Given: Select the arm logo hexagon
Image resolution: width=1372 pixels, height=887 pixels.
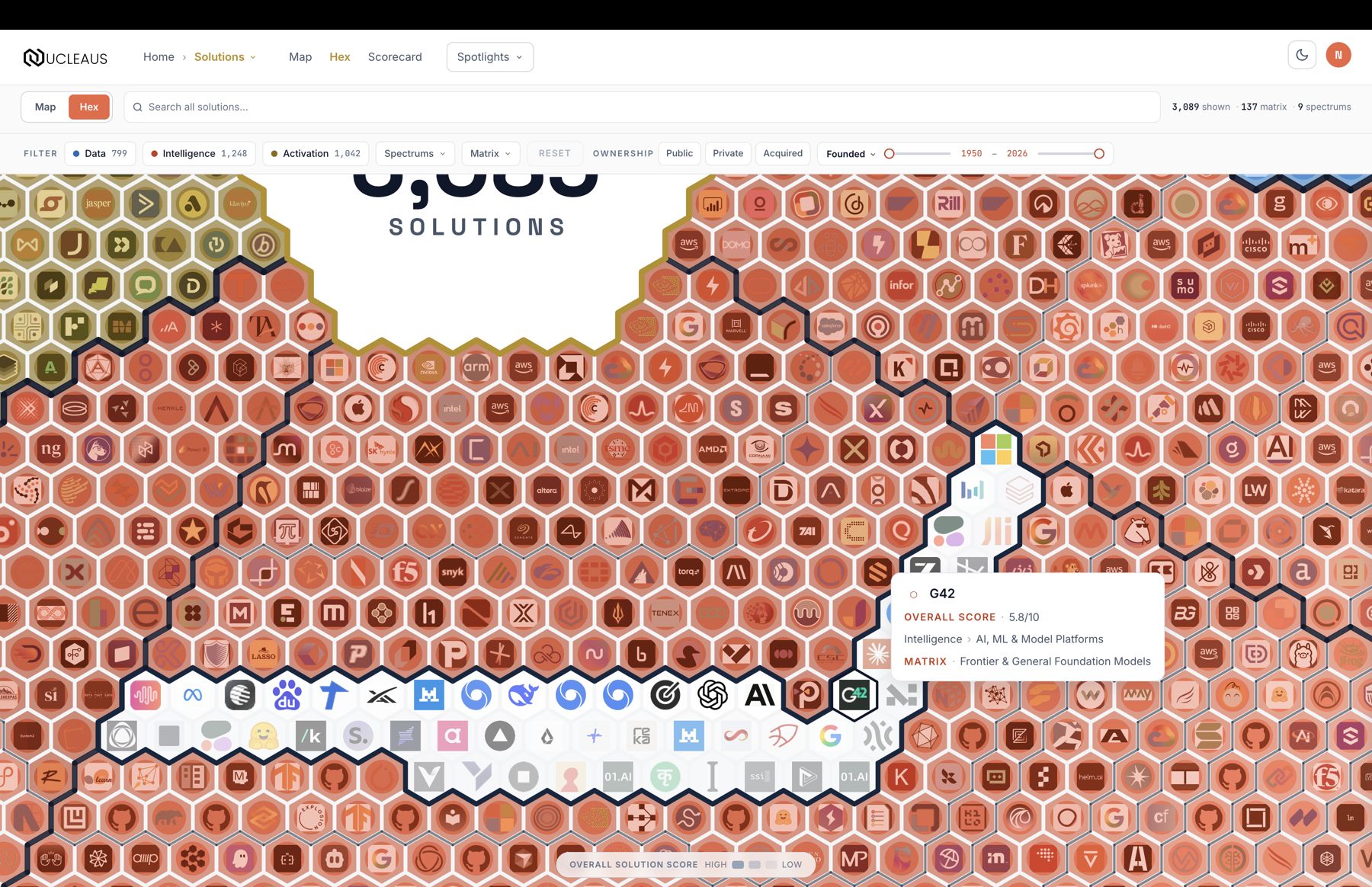Looking at the screenshot, I should pyautogui.click(x=476, y=367).
